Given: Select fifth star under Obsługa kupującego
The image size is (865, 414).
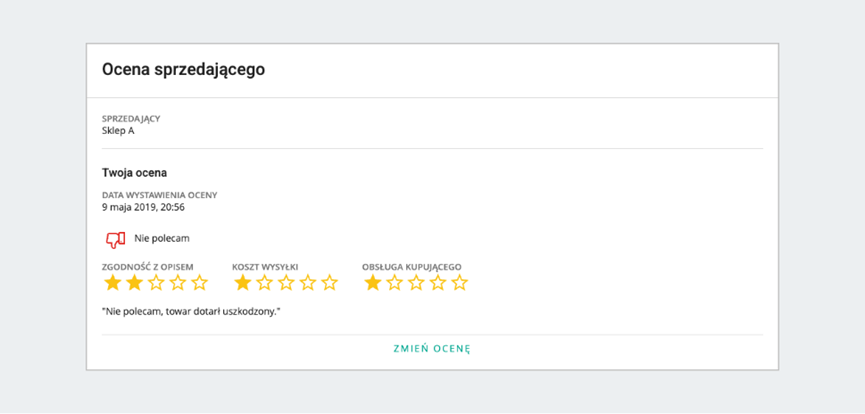Looking at the screenshot, I should coord(459,283).
